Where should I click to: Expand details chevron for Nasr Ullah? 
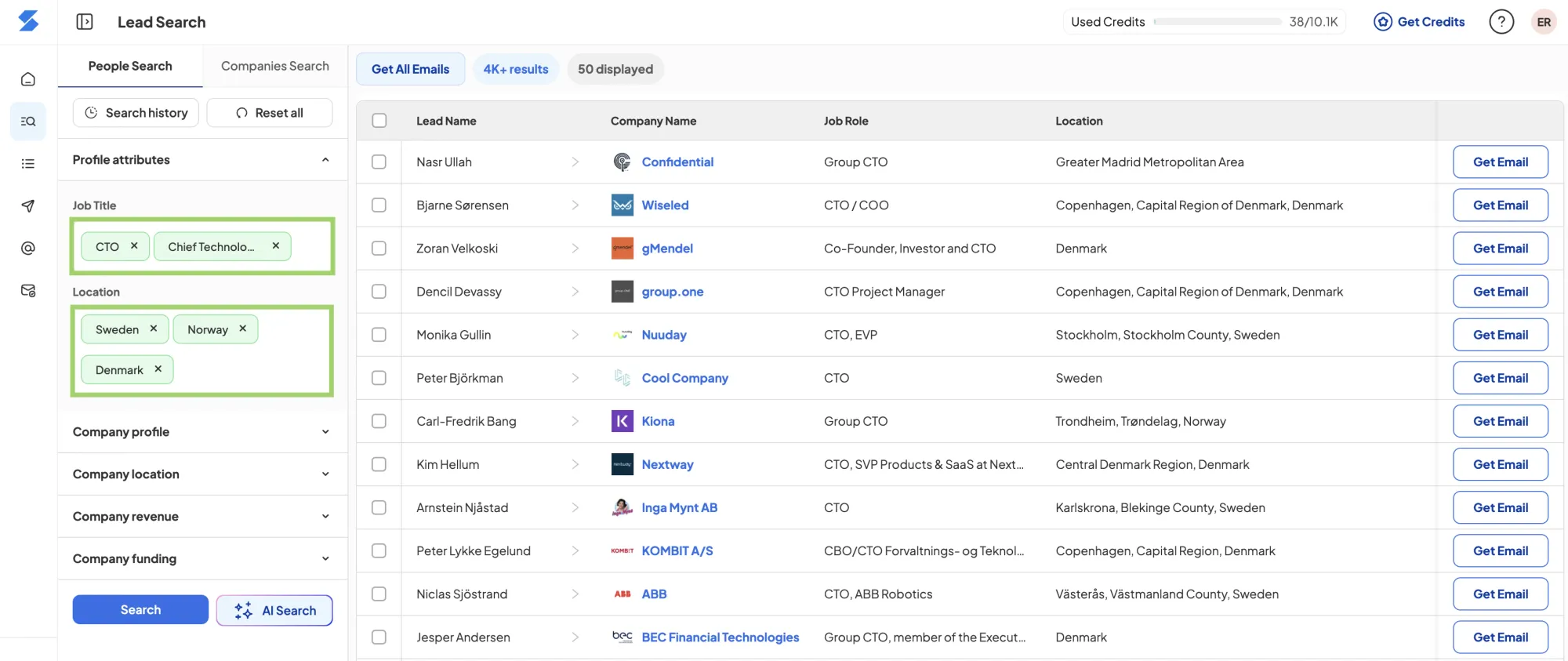[x=575, y=162]
